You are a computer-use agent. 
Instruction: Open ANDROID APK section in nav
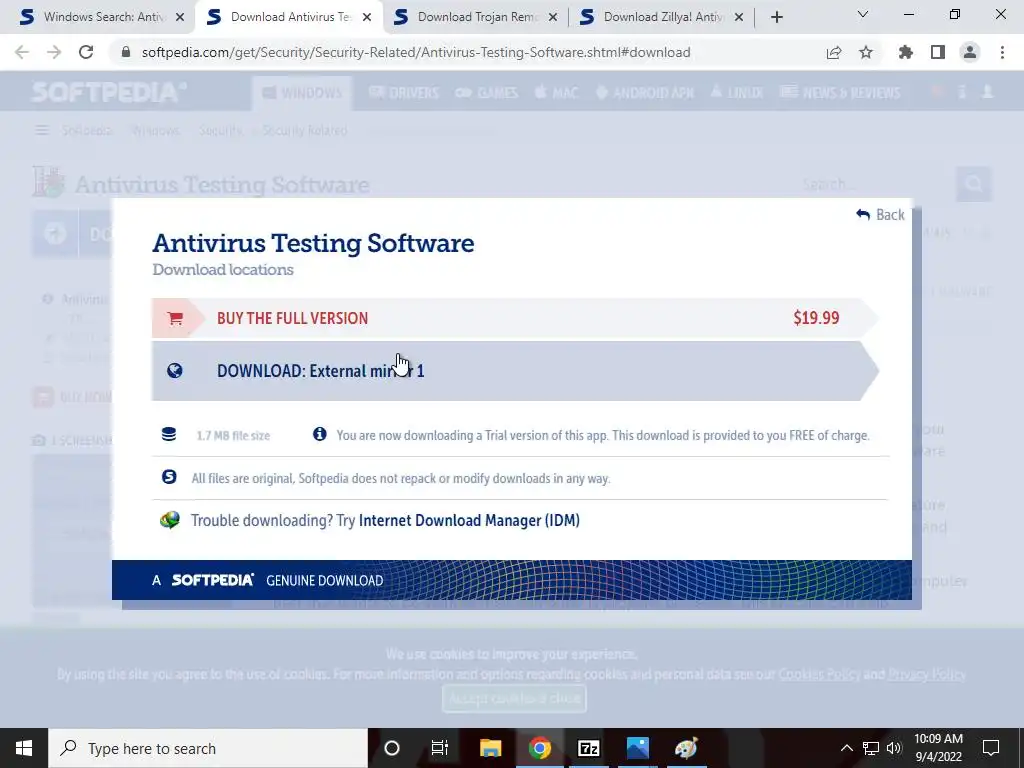pyautogui.click(x=645, y=93)
